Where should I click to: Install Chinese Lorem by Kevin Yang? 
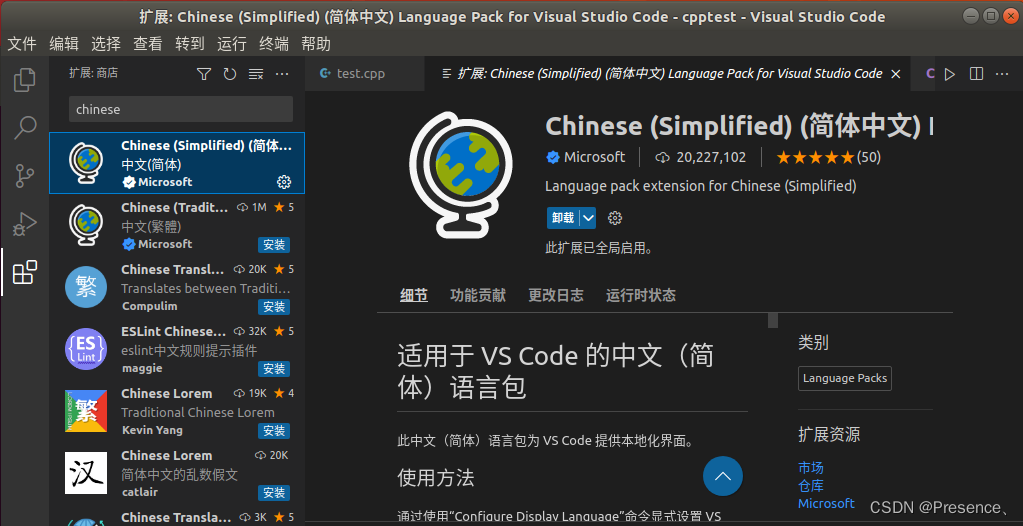(x=274, y=431)
